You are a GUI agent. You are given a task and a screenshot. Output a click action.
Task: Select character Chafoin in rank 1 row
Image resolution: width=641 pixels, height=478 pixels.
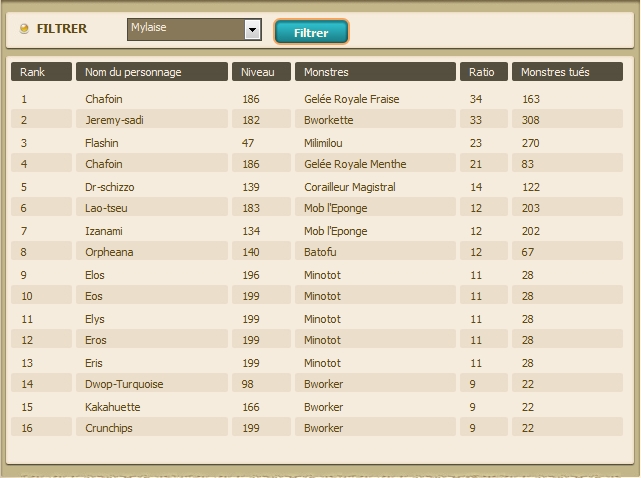[104, 99]
